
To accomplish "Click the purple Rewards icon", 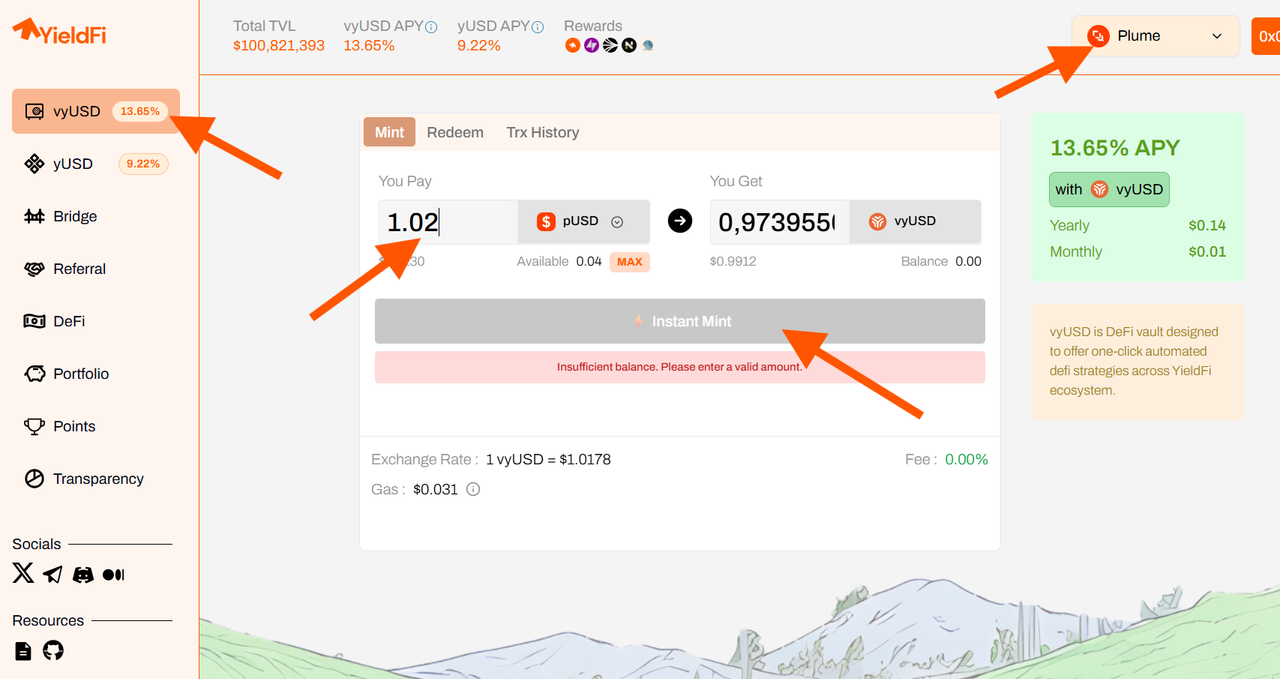I will point(591,46).
